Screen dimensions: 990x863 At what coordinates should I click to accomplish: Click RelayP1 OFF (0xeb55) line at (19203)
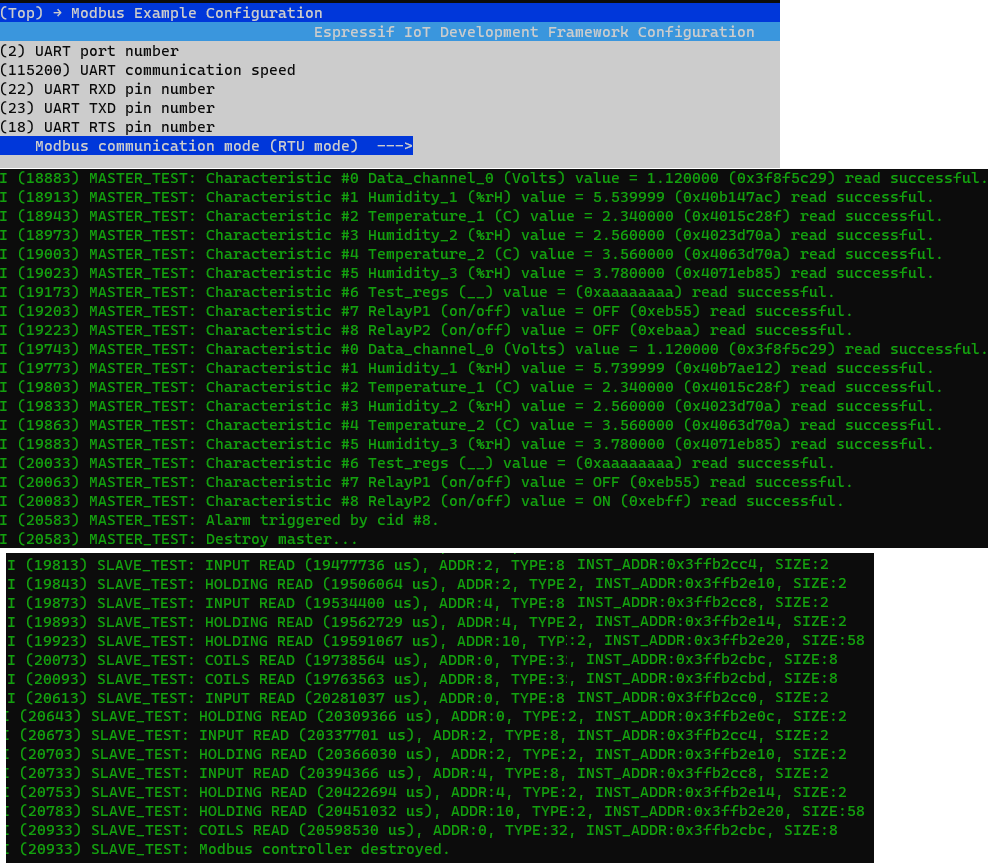[426, 311]
